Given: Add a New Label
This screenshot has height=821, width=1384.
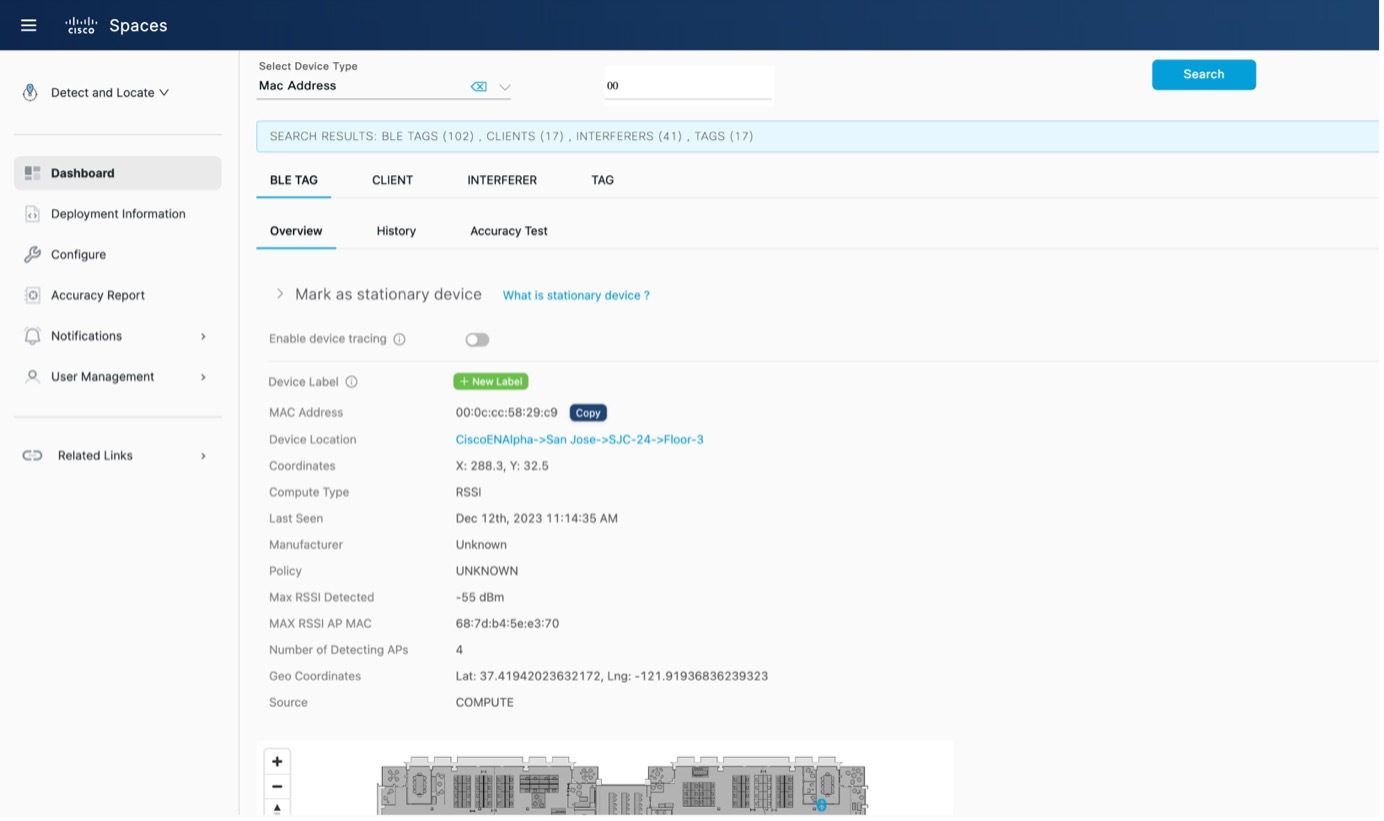Looking at the screenshot, I should (x=492, y=382).
